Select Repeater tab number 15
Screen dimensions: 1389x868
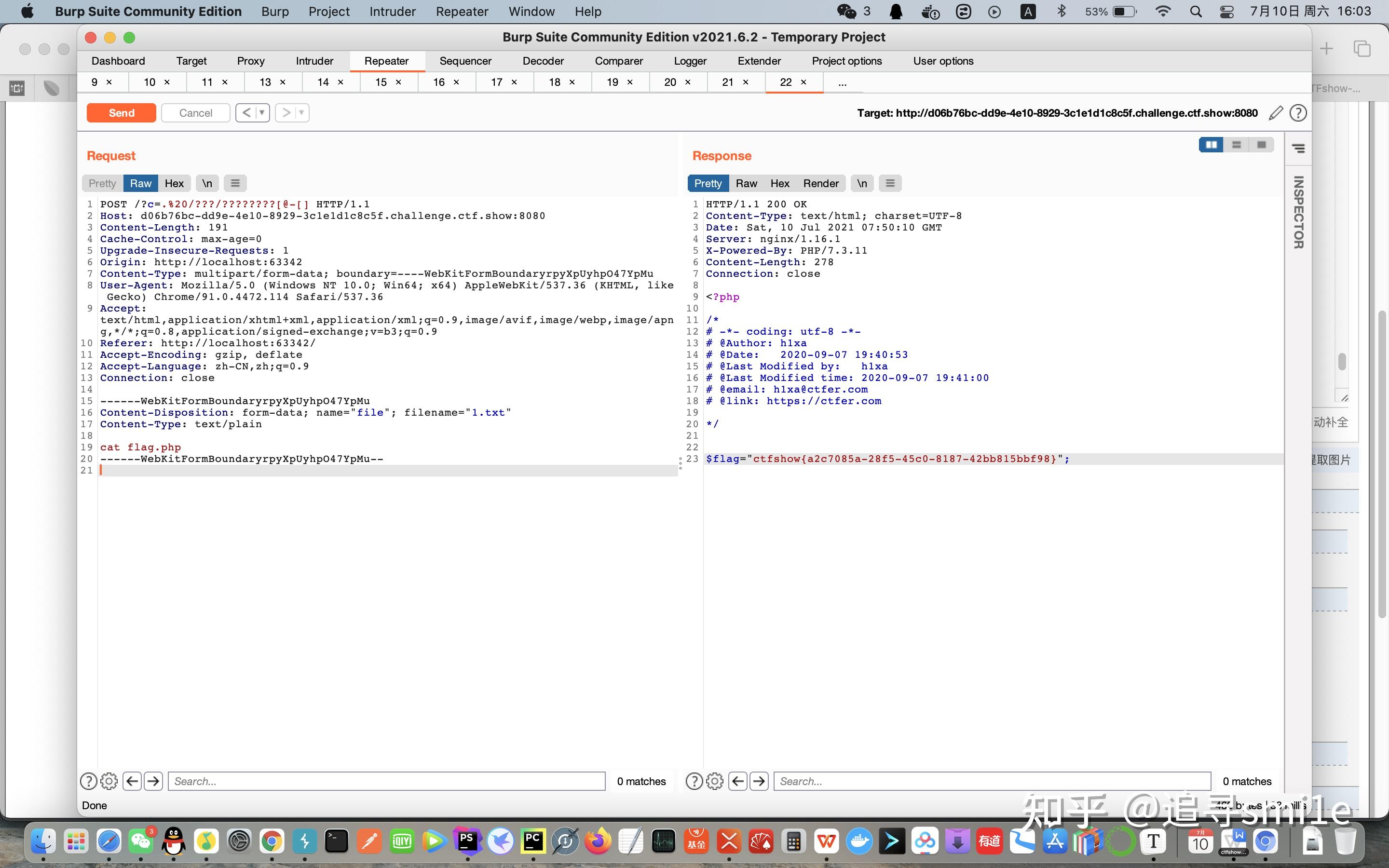381,82
